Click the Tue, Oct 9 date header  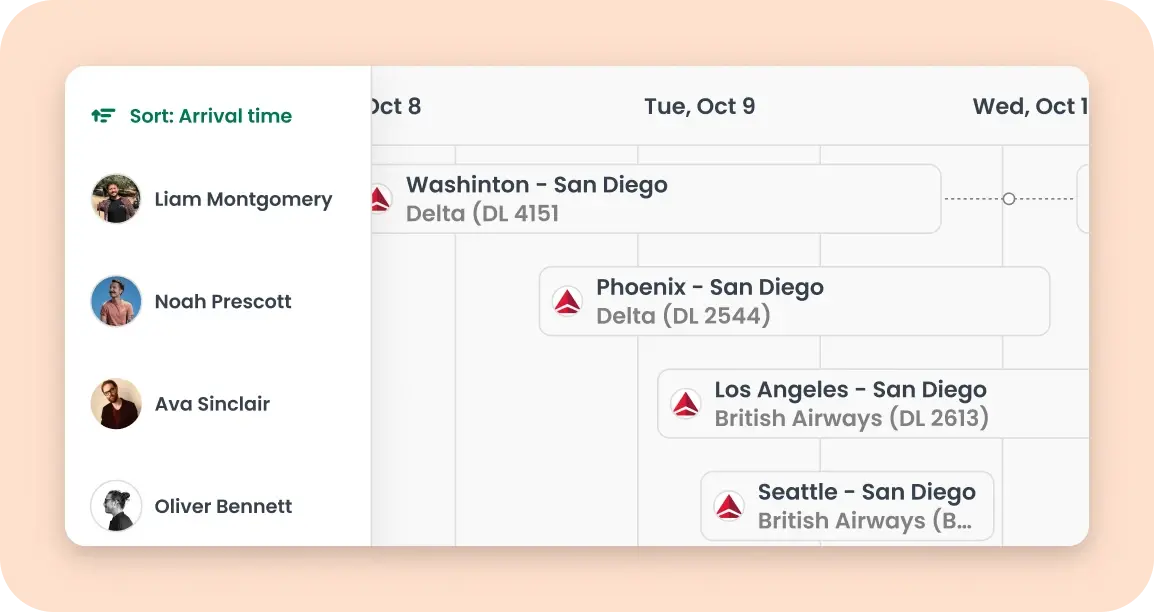click(699, 106)
